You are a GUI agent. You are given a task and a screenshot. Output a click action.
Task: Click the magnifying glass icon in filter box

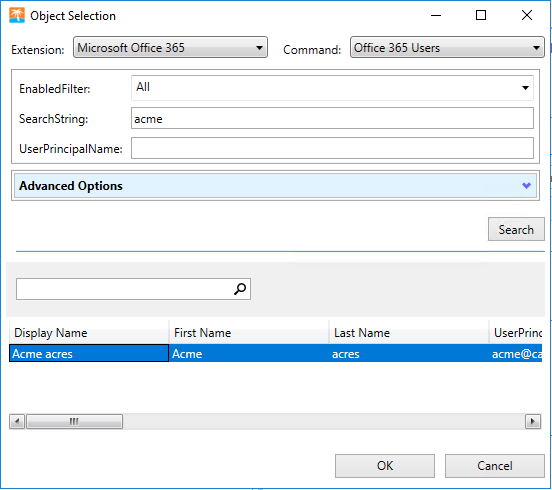pyautogui.click(x=240, y=289)
